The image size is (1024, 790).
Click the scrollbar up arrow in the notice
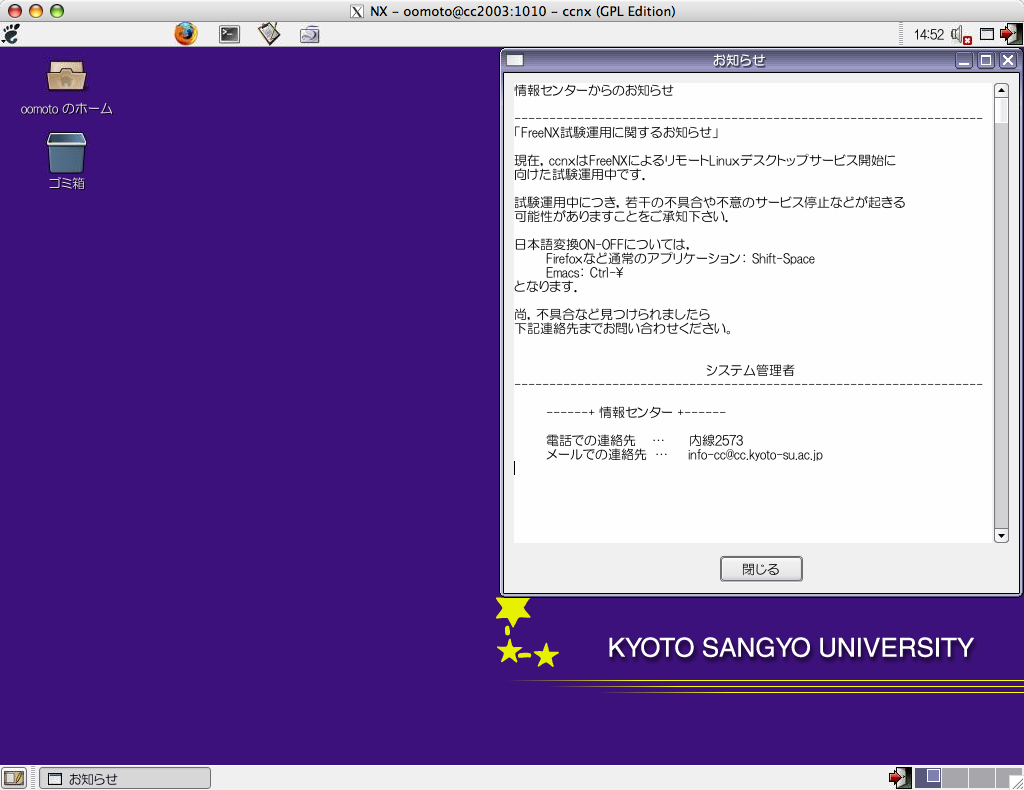pos(1000,90)
